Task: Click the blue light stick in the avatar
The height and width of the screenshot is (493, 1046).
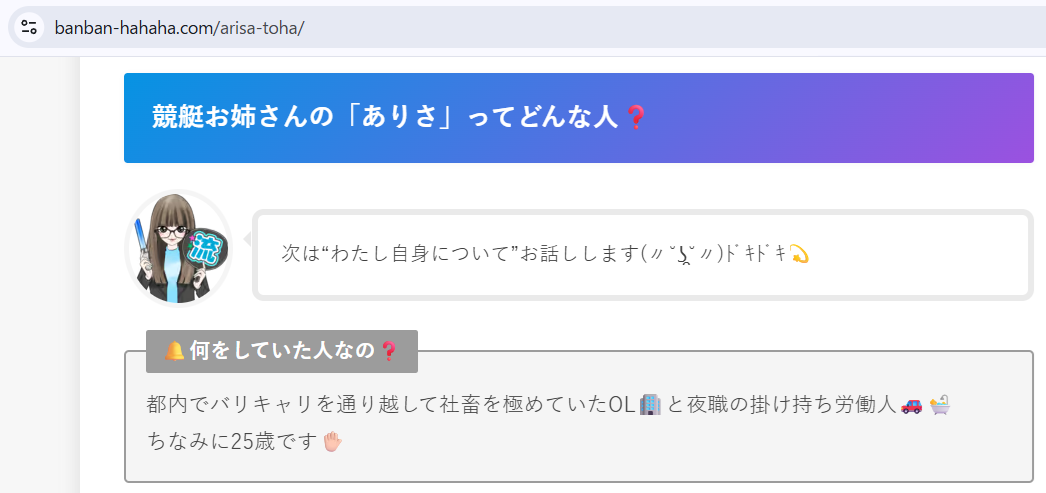Action: click(142, 243)
